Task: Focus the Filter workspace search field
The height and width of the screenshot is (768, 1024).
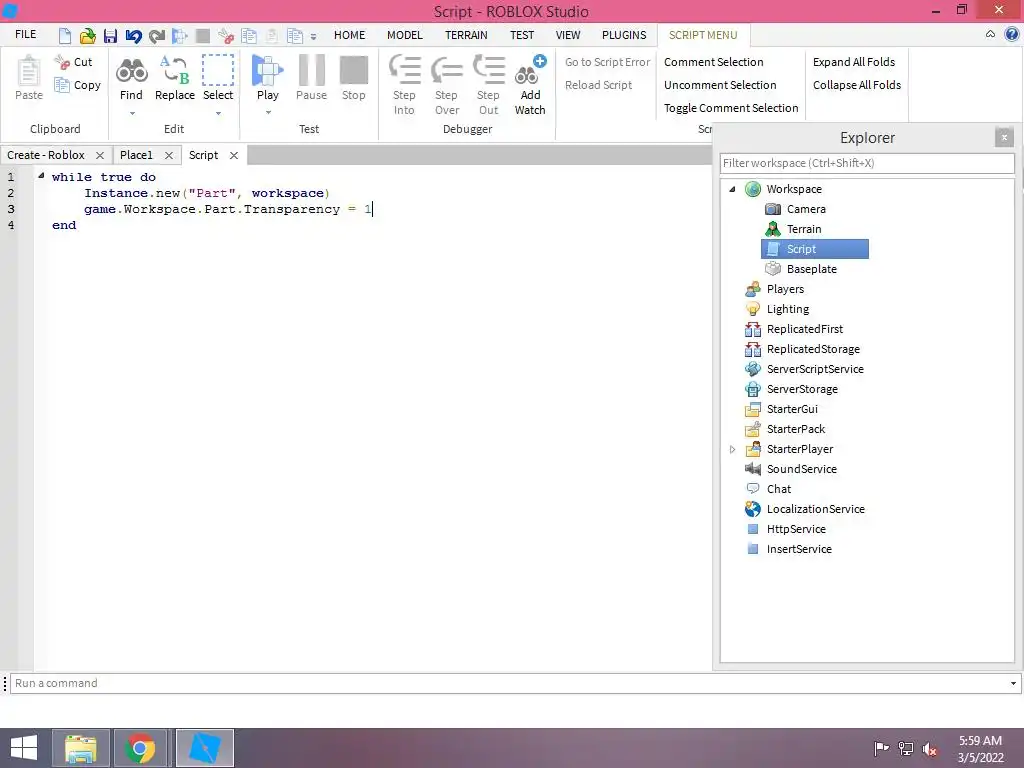Action: coord(867,163)
